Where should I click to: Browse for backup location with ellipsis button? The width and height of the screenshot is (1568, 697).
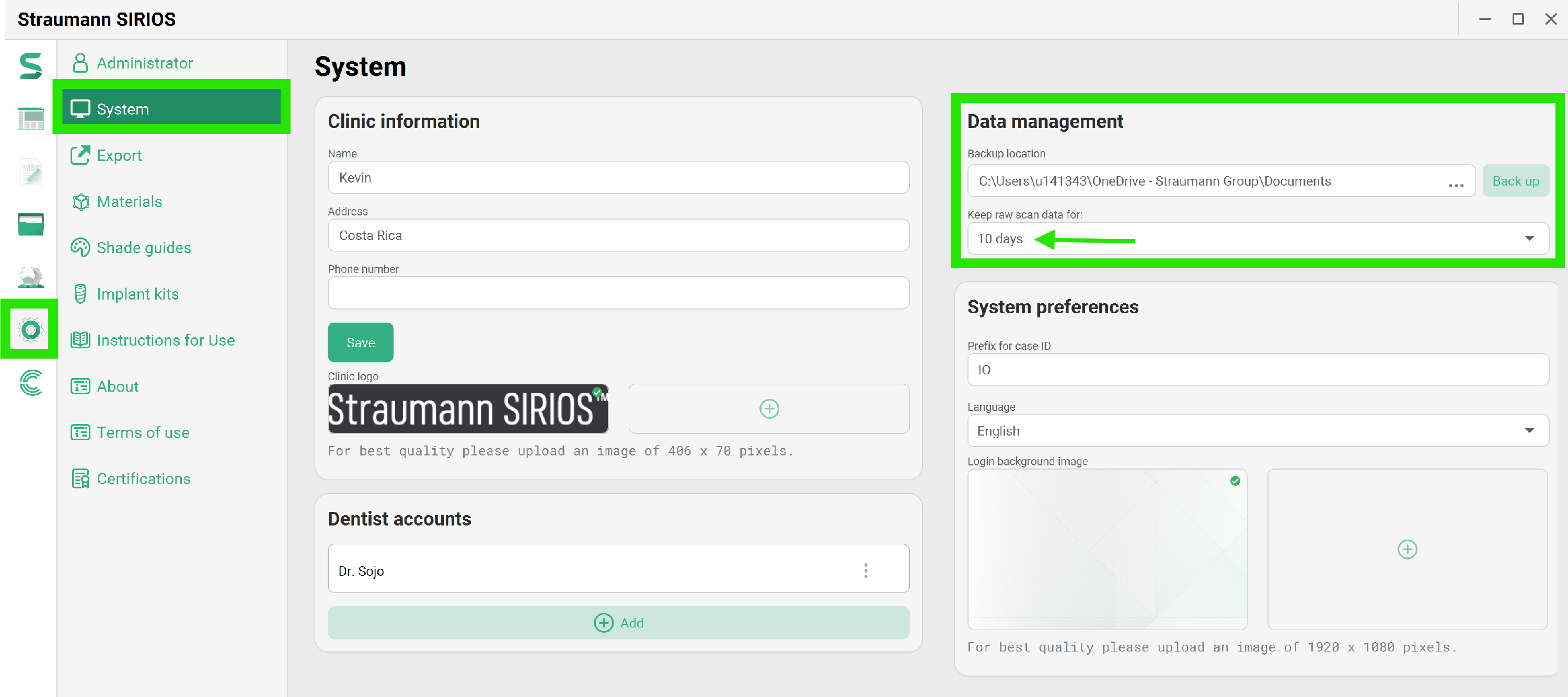[1456, 184]
